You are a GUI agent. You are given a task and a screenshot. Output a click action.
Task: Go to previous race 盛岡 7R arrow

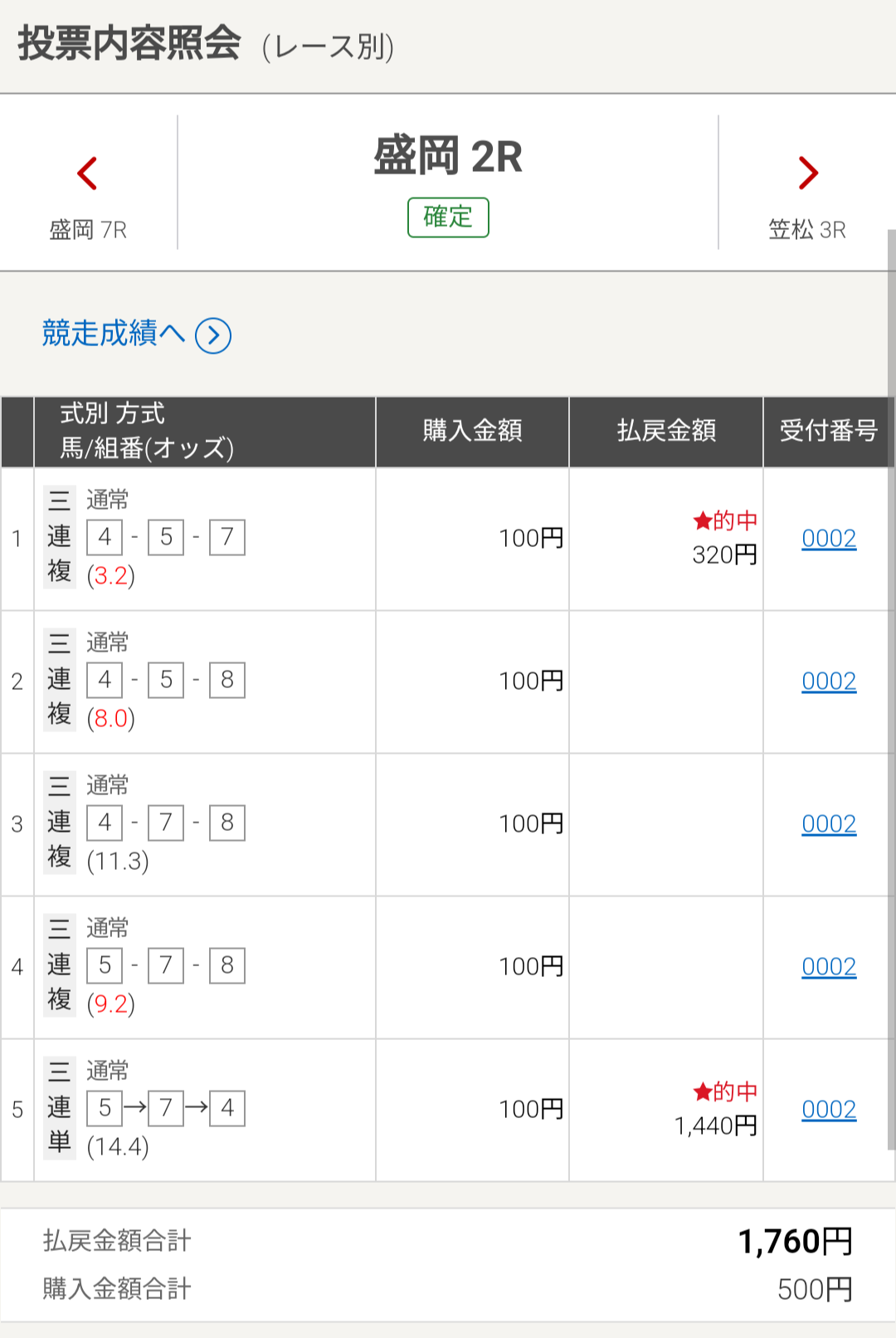[87, 173]
